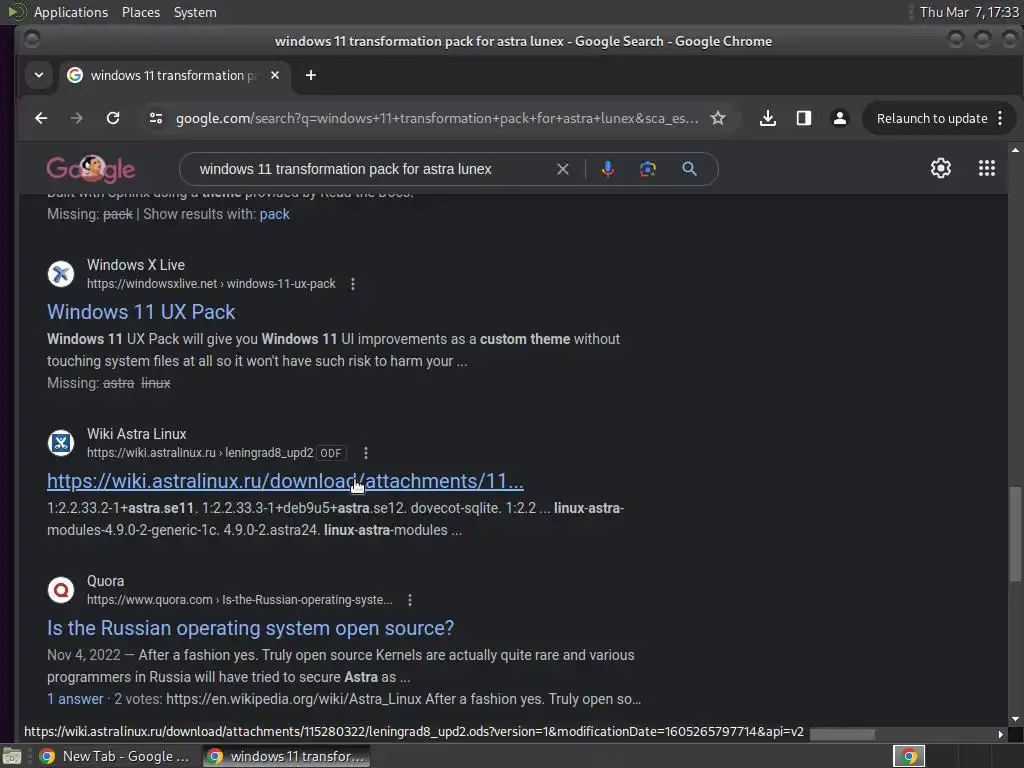Open the System menu
Screen dimensions: 1024x768
195,12
